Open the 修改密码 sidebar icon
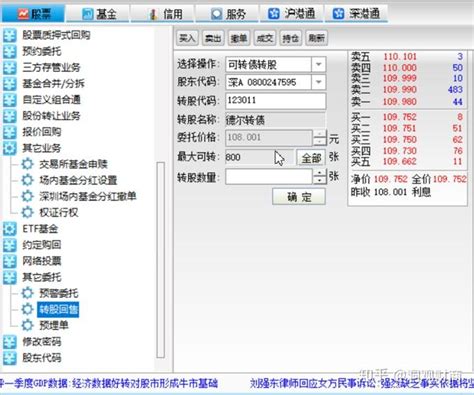474x395 pixels. coord(10,342)
